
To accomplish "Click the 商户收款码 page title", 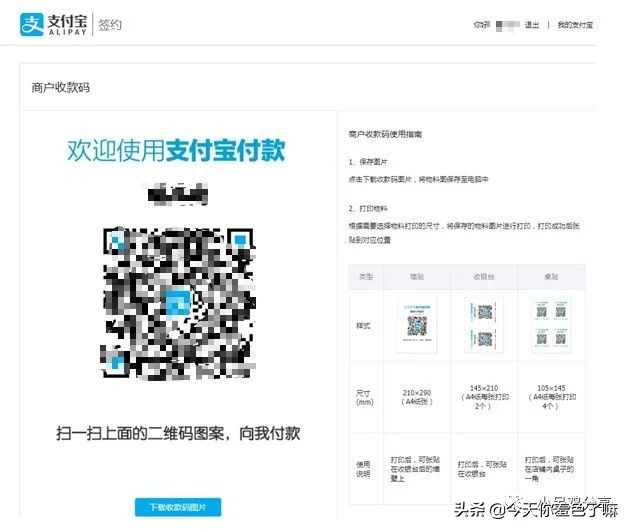I will [x=60, y=87].
